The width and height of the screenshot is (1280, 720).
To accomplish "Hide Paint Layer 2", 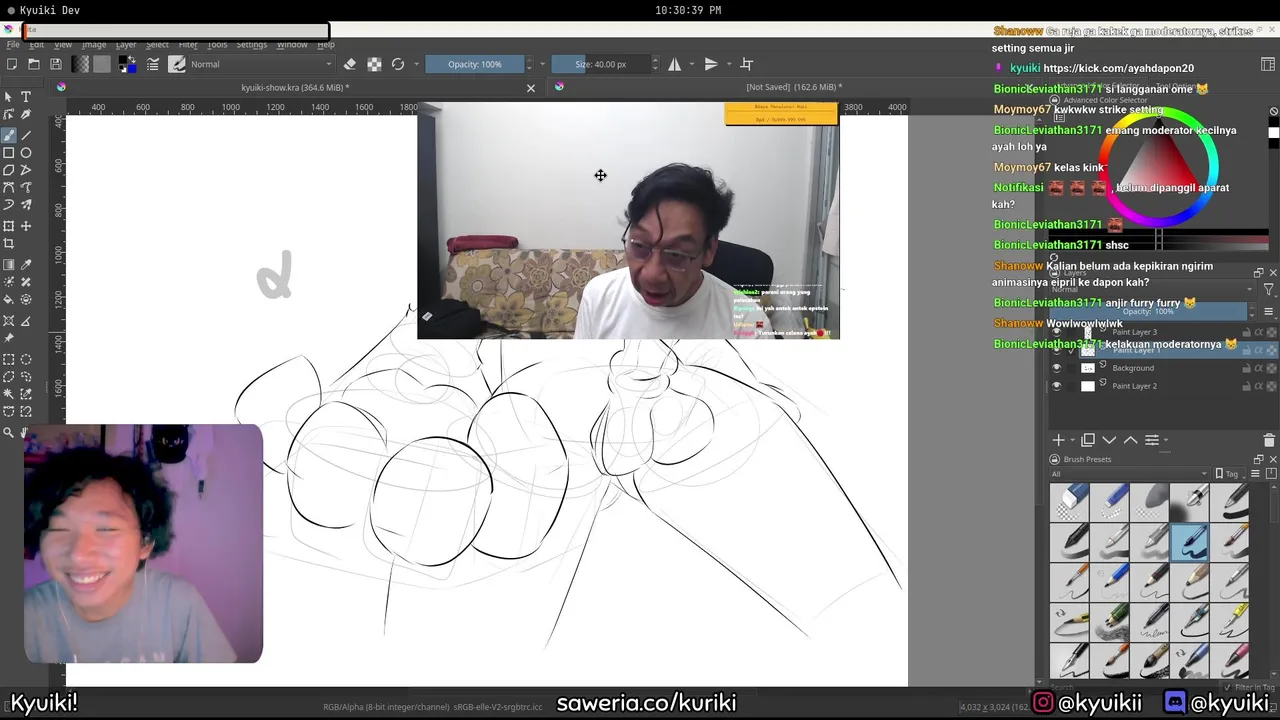I will coord(1057,386).
